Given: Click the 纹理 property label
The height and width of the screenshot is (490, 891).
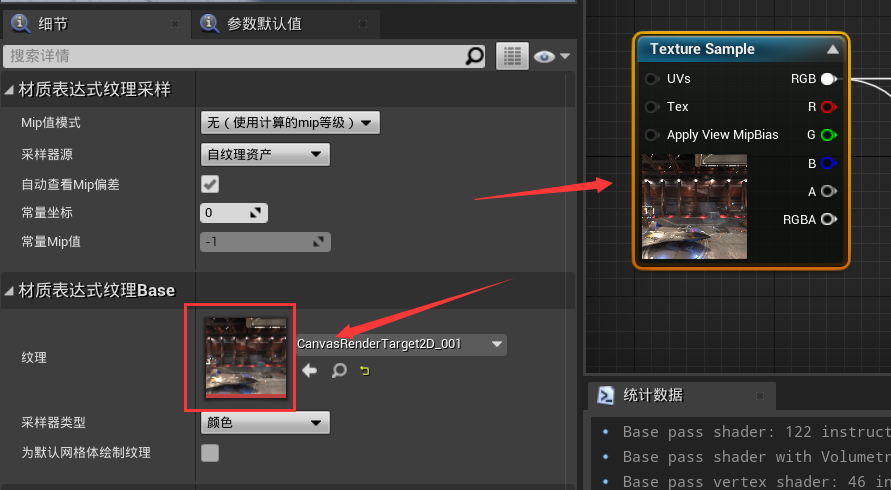Looking at the screenshot, I should coord(34,358).
